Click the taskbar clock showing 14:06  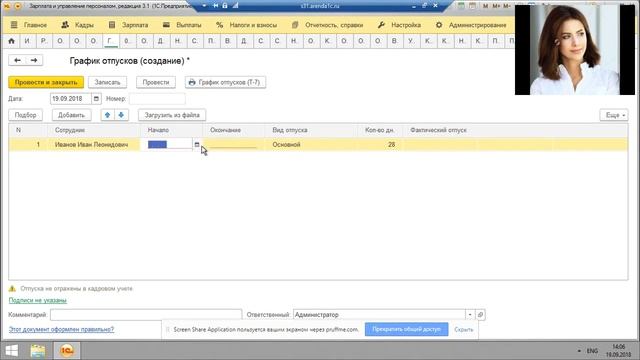tap(619, 351)
